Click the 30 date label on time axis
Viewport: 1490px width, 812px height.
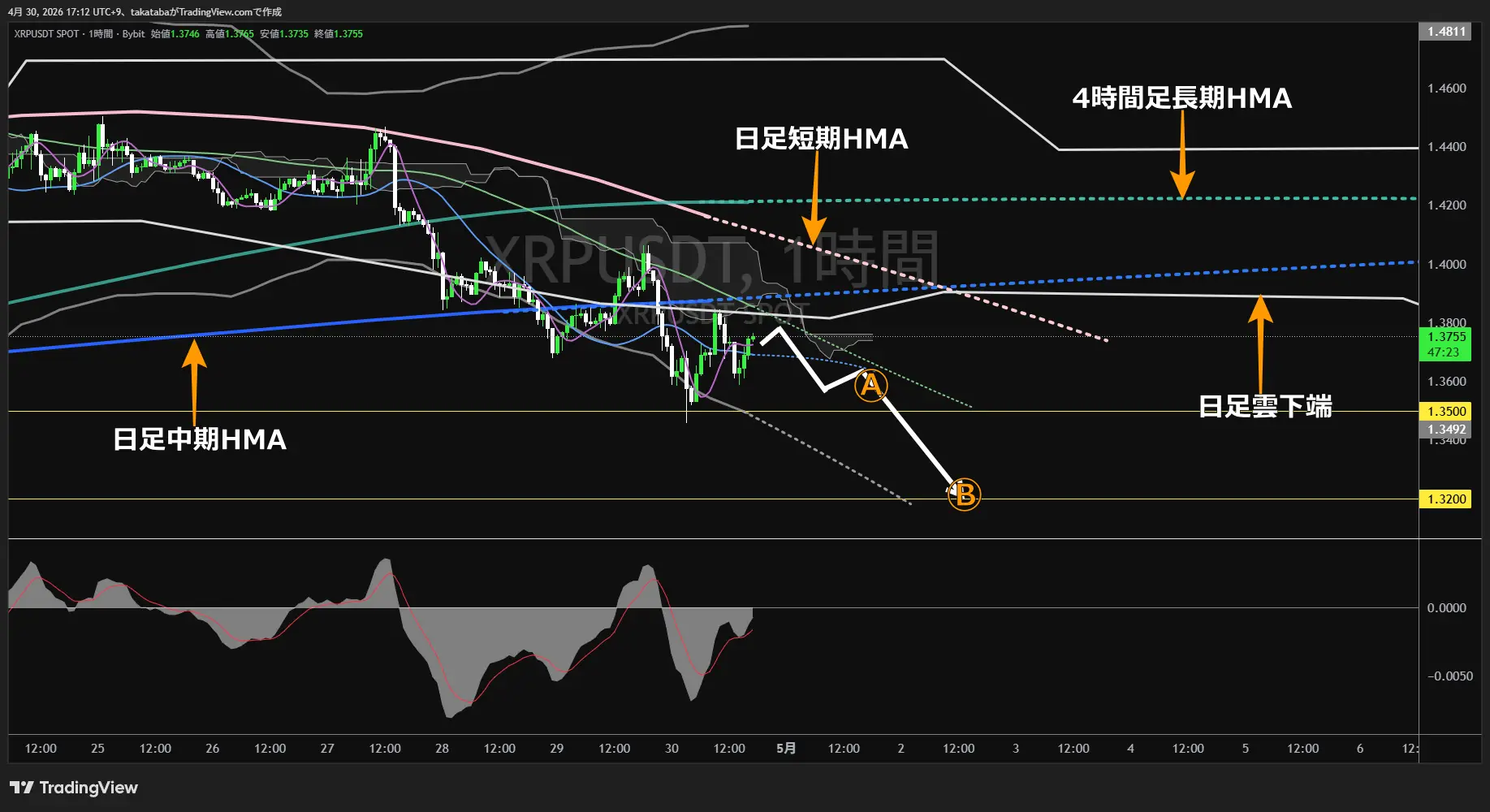[672, 749]
